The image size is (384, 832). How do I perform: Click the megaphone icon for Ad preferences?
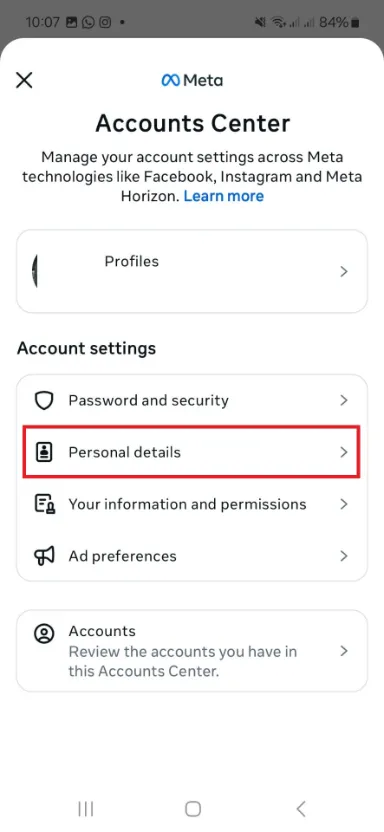pyautogui.click(x=44, y=556)
